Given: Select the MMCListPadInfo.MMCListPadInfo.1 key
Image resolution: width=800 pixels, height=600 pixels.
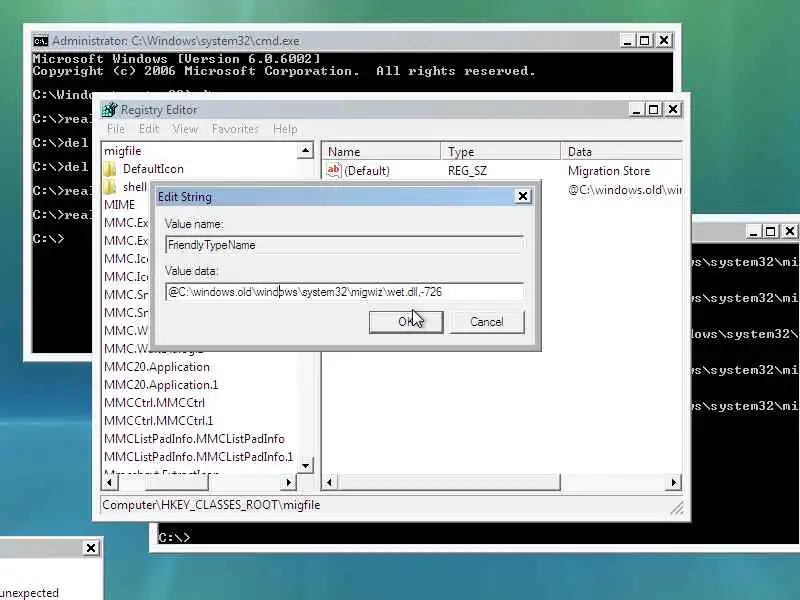Looking at the screenshot, I should point(198,457).
